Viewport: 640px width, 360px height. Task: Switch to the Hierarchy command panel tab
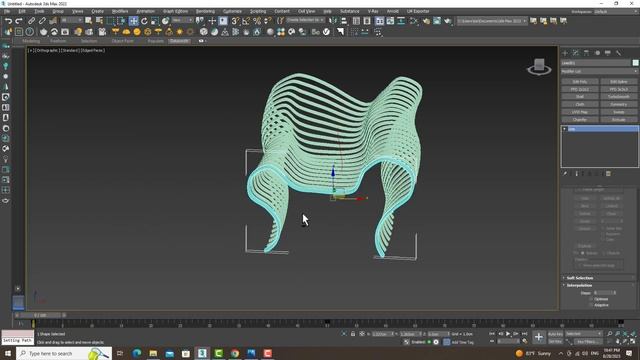586,53
